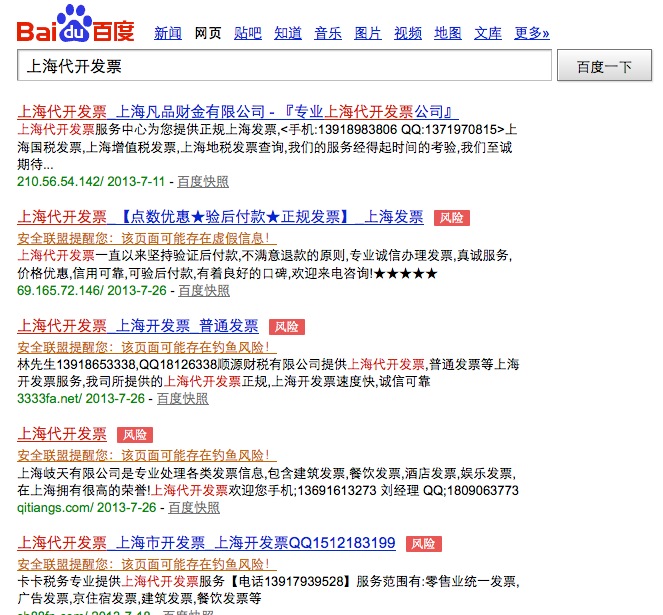Expand the 更多» menu link
663x615 pixels.
(x=532, y=33)
